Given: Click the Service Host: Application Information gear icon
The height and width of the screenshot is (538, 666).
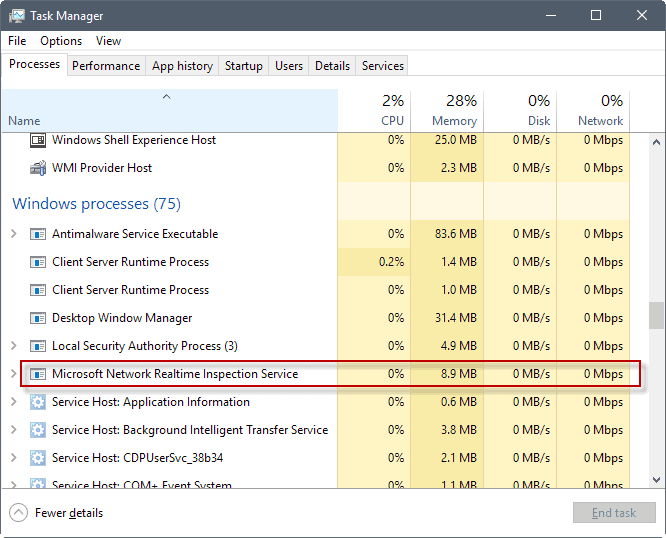Looking at the screenshot, I should pos(38,402).
